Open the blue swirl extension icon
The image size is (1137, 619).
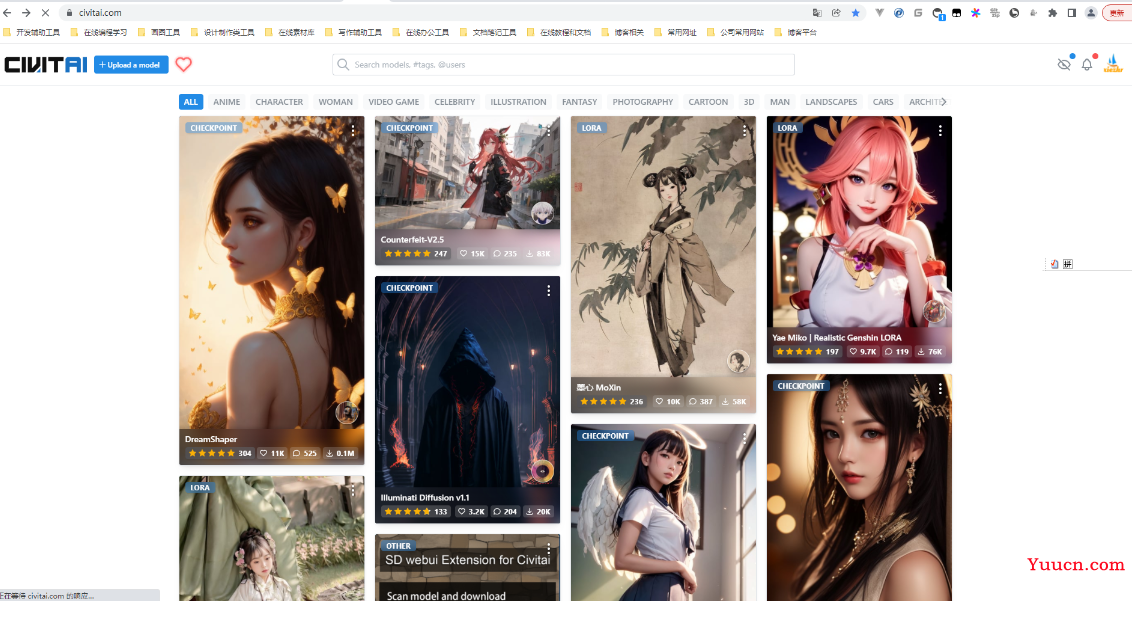point(898,12)
